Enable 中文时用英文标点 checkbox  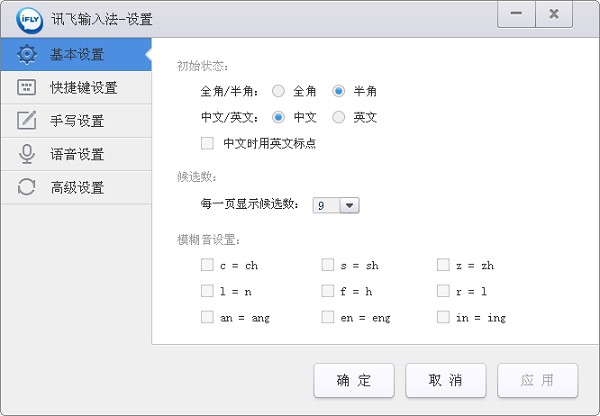coord(207,143)
